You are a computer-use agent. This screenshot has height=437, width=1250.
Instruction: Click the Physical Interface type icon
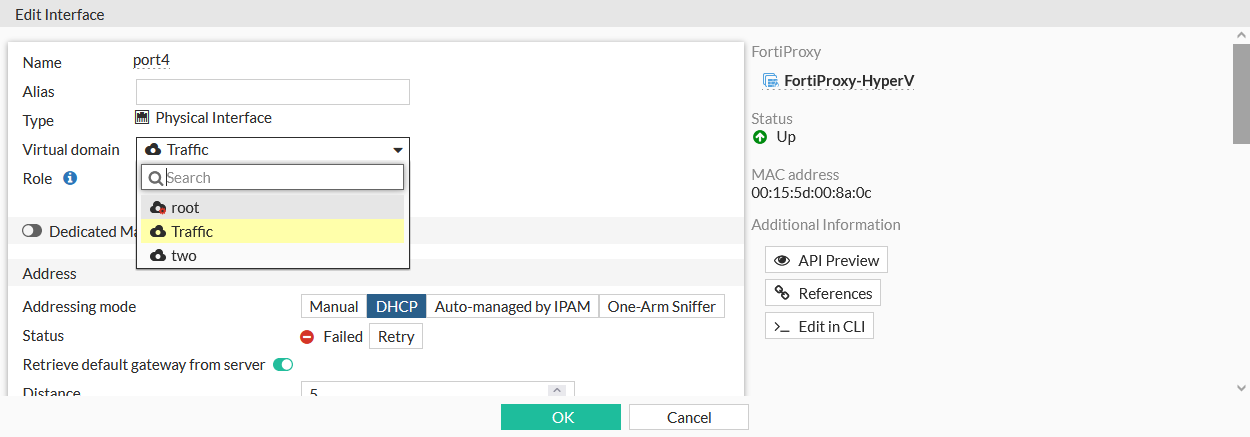click(x=142, y=117)
